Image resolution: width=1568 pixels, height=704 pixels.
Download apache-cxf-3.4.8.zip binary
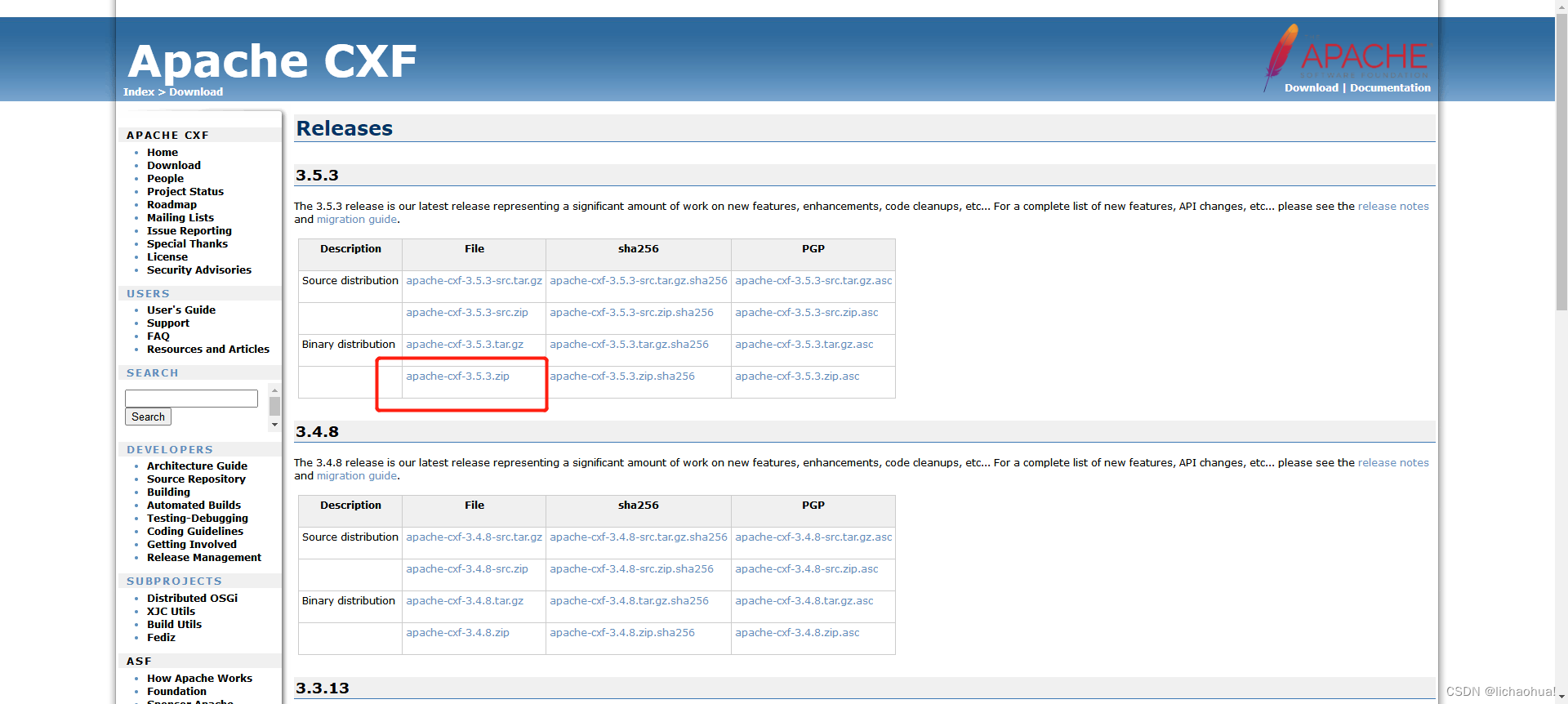(457, 633)
